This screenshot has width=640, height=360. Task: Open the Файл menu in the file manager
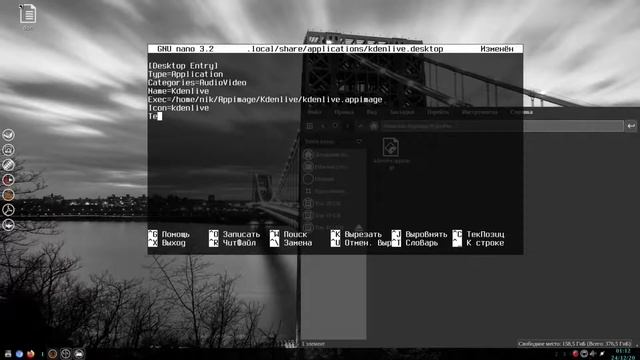click(x=314, y=112)
